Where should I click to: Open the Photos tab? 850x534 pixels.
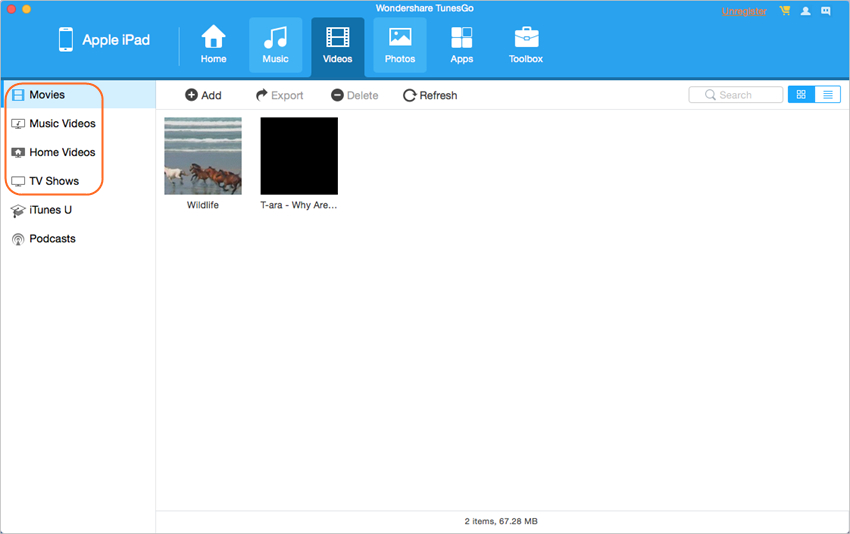click(400, 45)
